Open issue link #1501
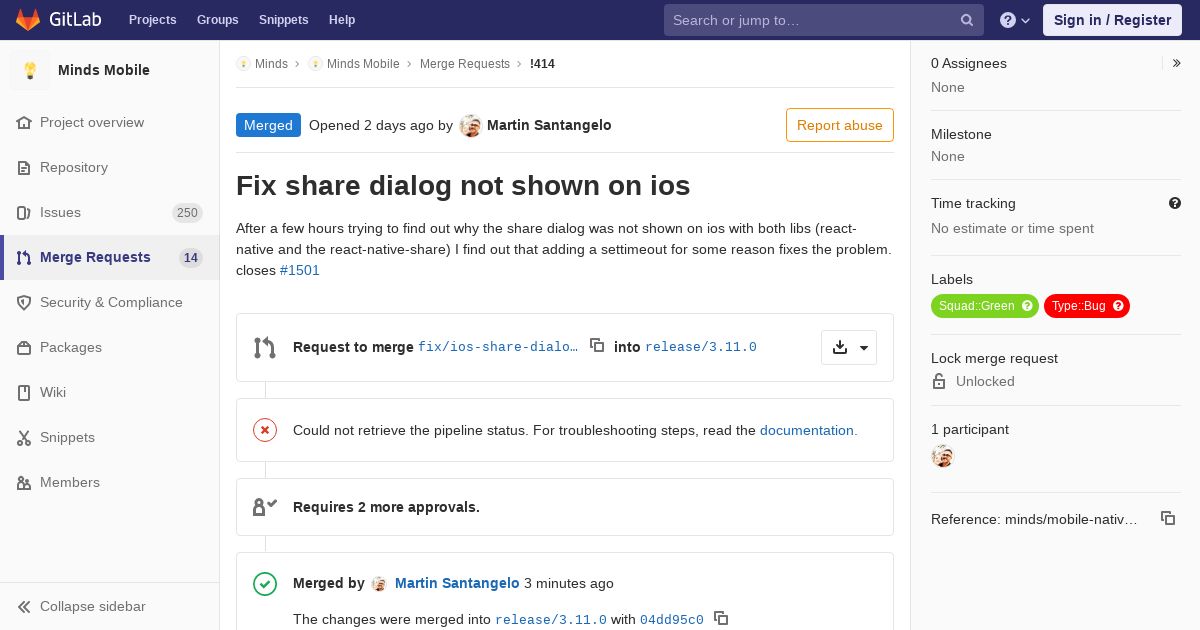 [300, 270]
